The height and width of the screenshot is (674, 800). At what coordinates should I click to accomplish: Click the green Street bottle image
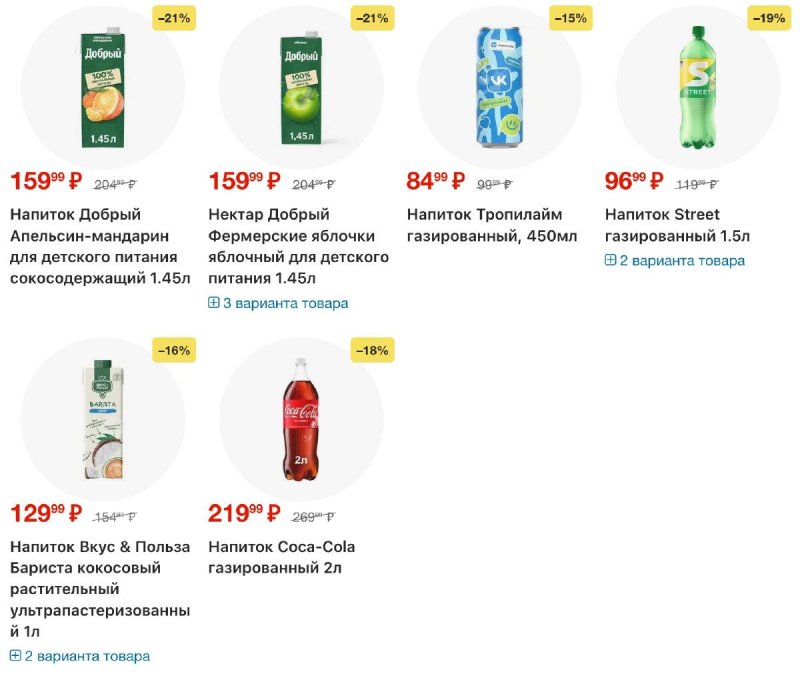point(697,86)
